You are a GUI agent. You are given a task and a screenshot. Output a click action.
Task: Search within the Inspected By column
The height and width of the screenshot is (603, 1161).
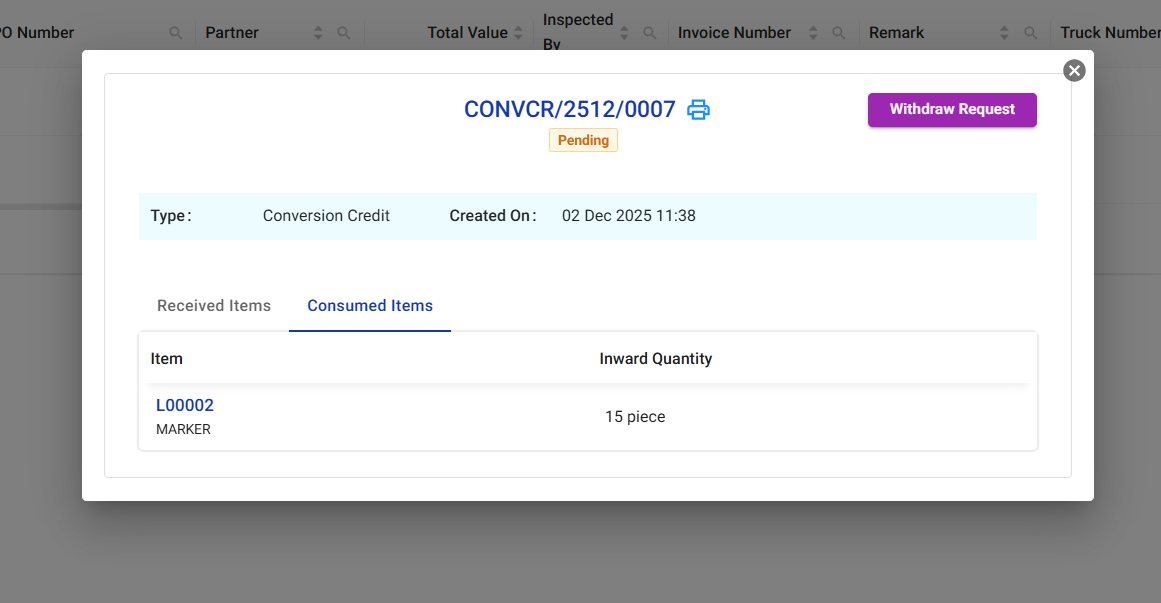(x=649, y=33)
